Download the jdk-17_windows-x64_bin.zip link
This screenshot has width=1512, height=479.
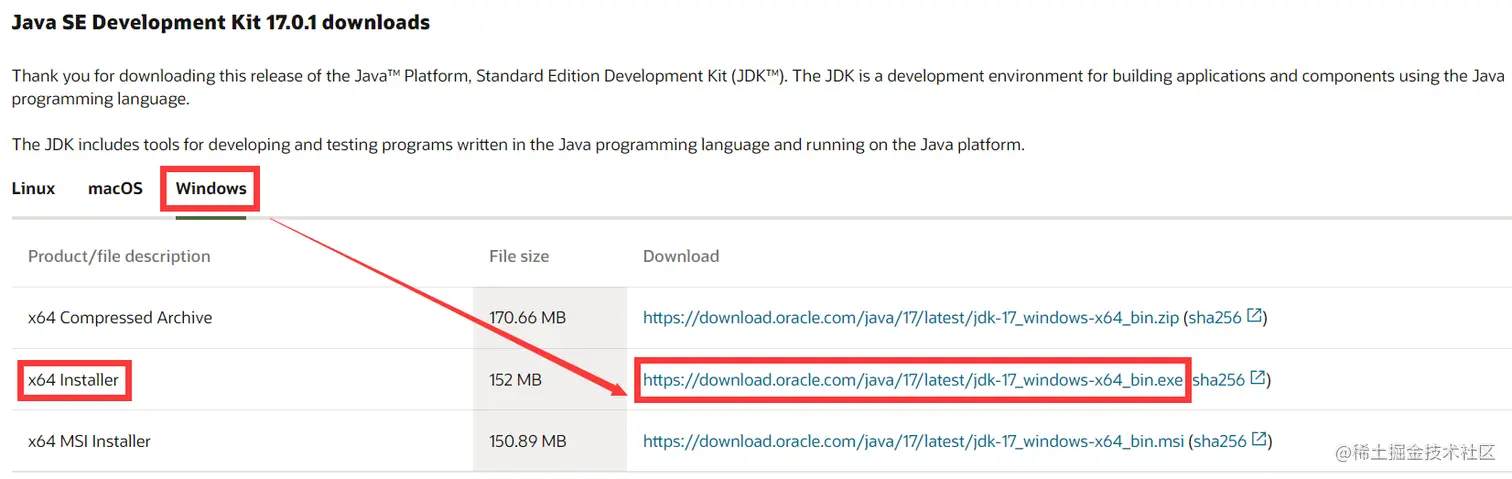pyautogui.click(x=910, y=318)
